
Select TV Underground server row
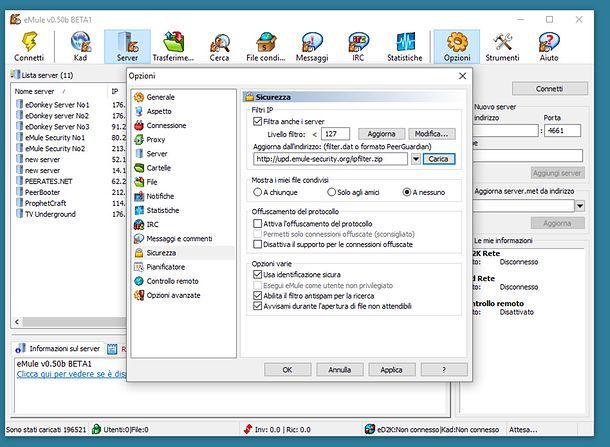click(x=50, y=214)
